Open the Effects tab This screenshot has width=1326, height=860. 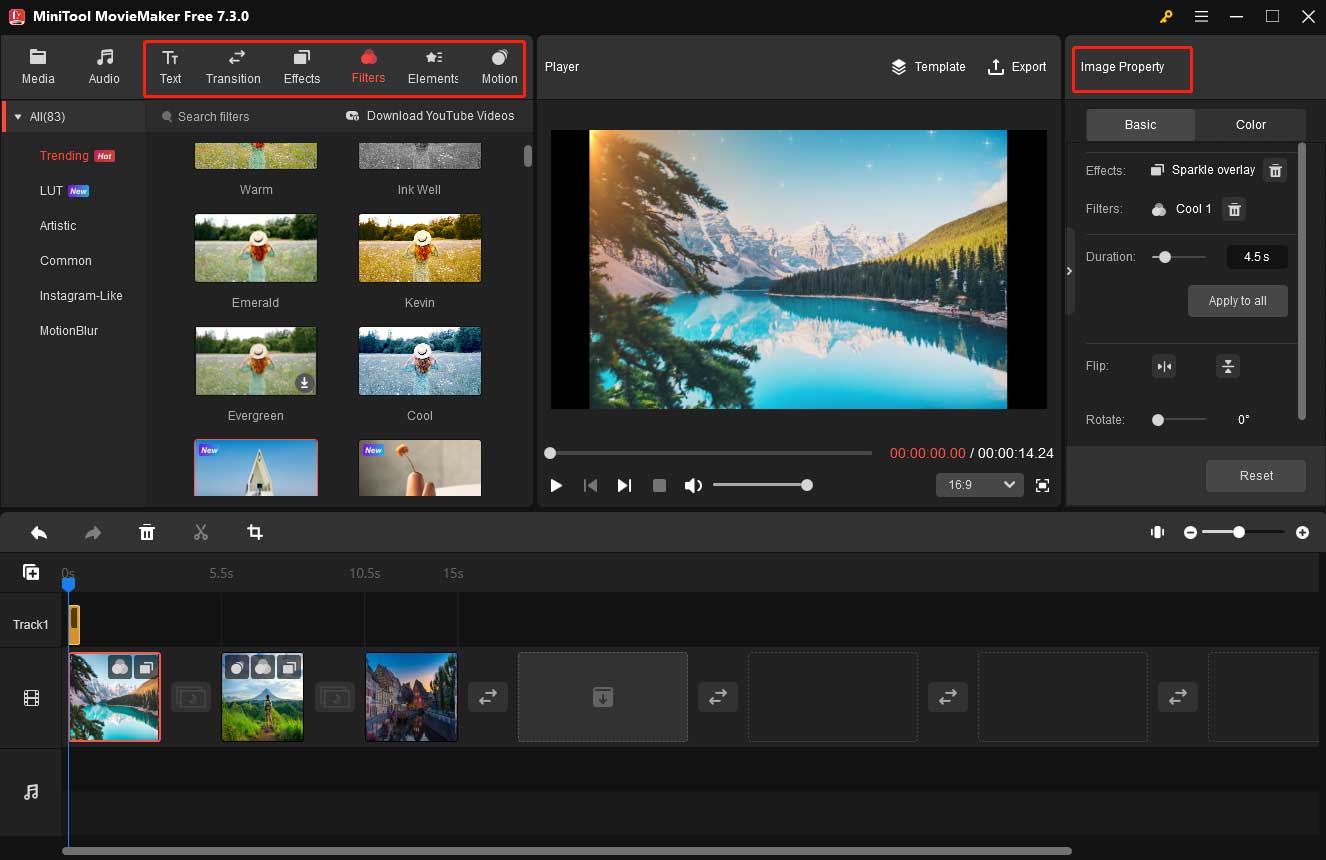[302, 66]
